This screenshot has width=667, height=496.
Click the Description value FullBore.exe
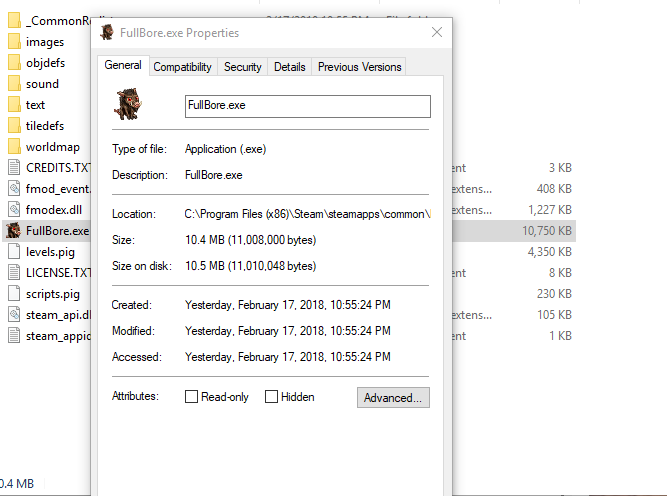pyautogui.click(x=214, y=175)
